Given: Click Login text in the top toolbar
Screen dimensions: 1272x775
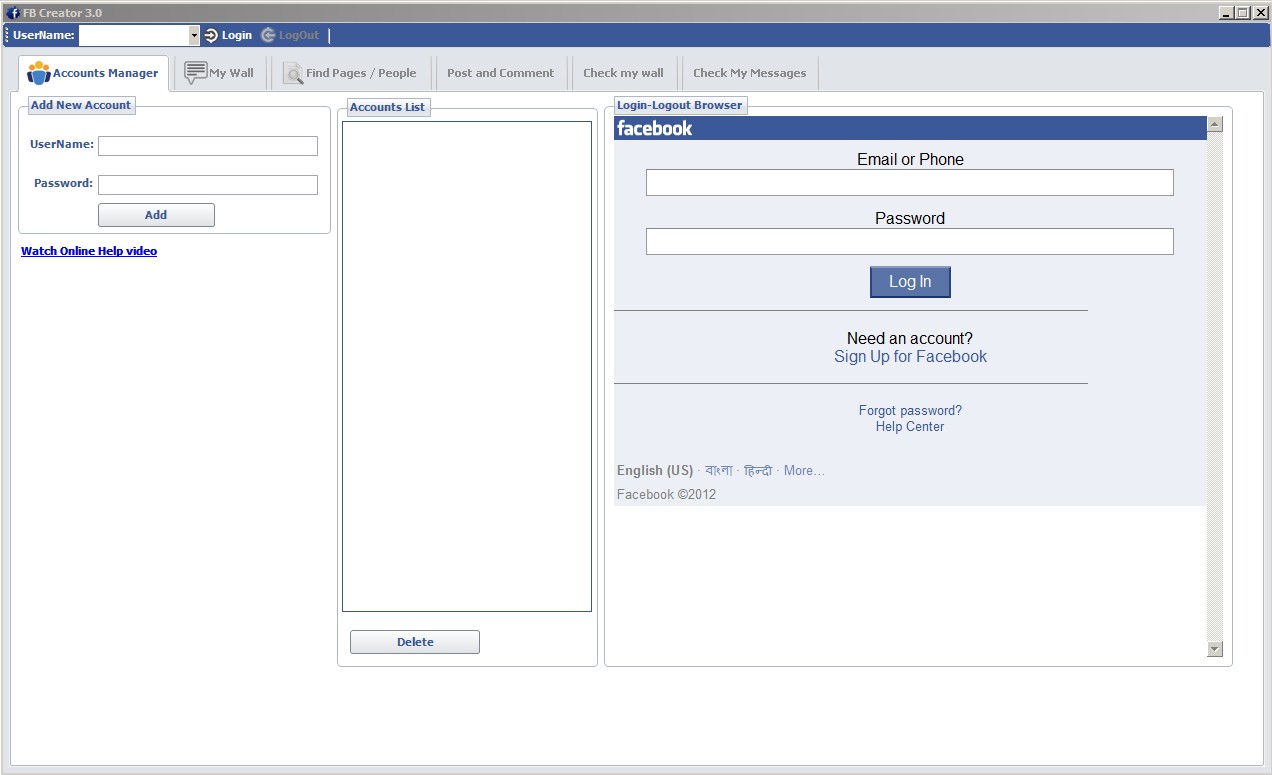Looking at the screenshot, I should [237, 35].
